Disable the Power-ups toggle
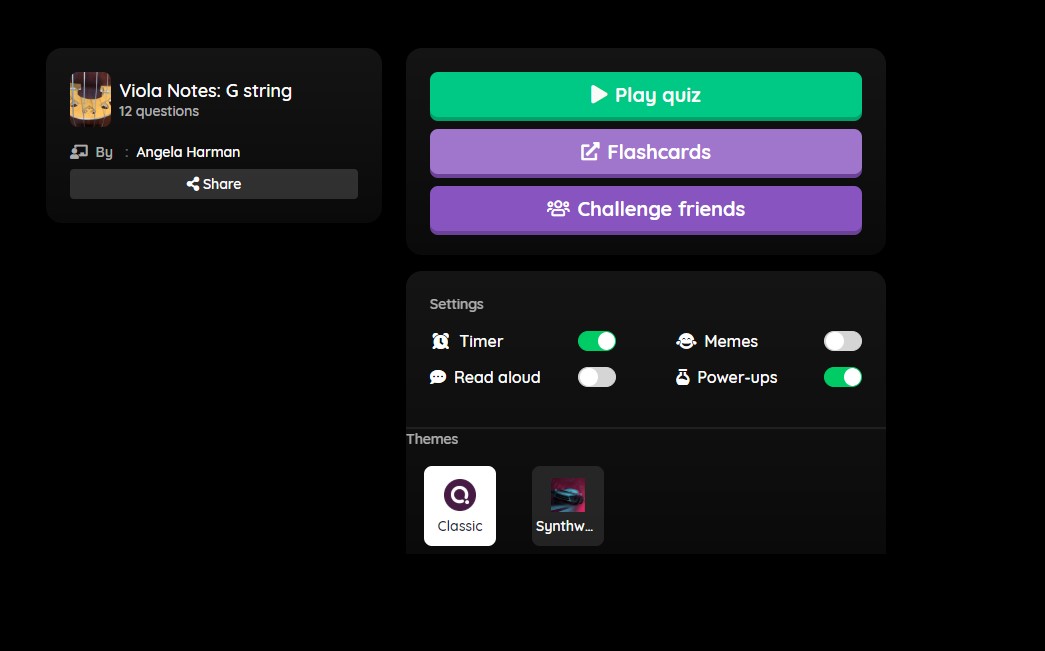 tap(842, 377)
